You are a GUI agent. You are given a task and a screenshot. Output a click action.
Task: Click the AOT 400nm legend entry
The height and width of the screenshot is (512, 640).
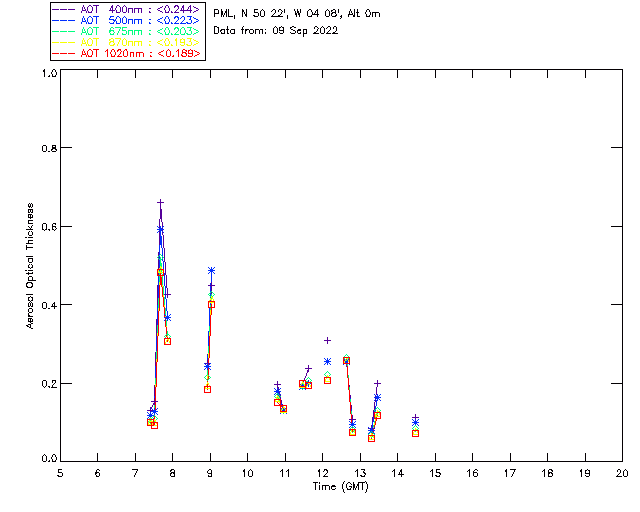126,9
